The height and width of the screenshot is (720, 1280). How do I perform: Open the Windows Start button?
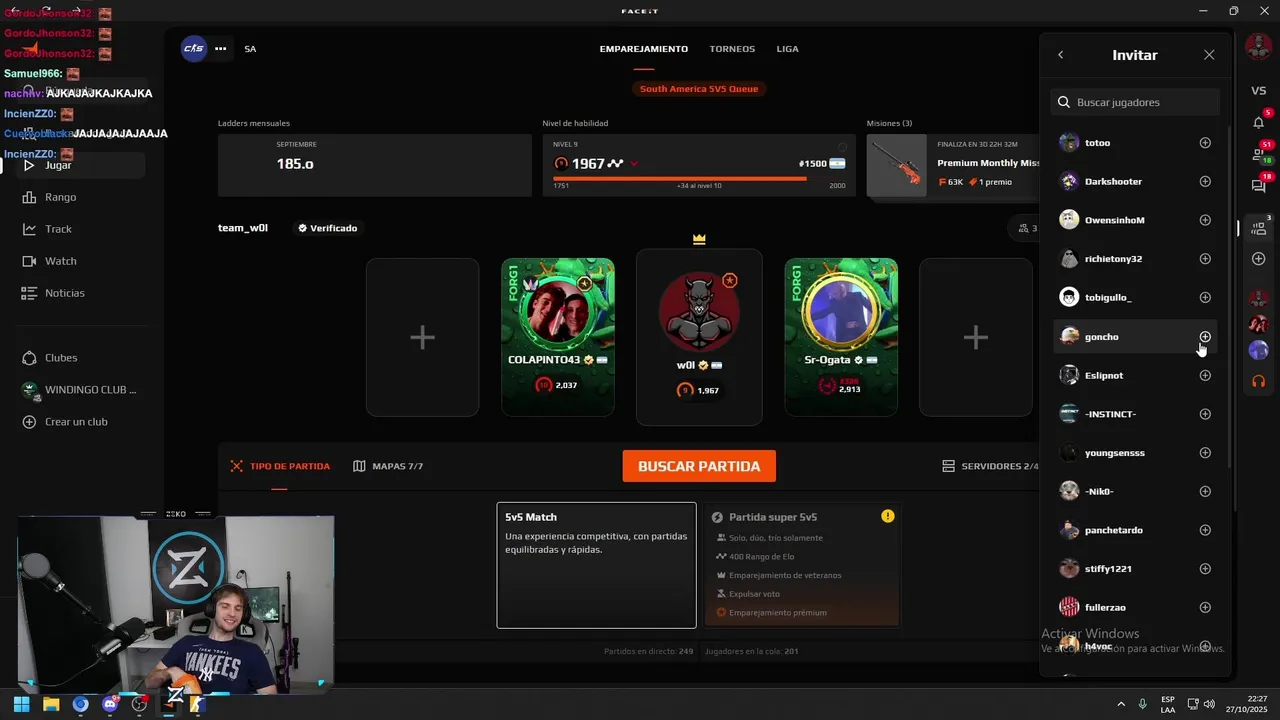click(x=21, y=704)
